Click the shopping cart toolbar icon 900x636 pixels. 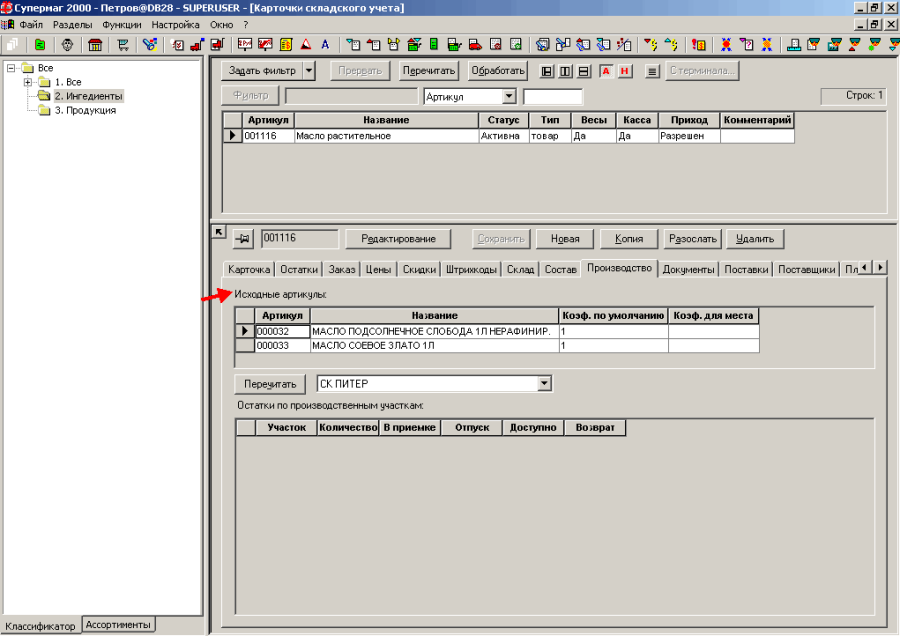pyautogui.click(x=123, y=45)
